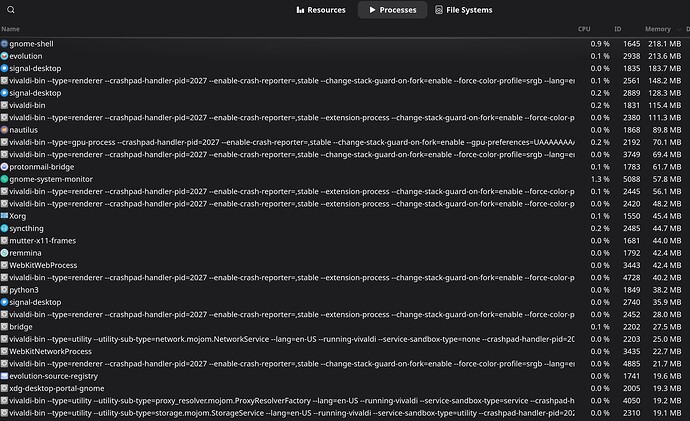Image resolution: width=690 pixels, height=421 pixels.
Task: Sort by the ID column header
Action: (617, 29)
